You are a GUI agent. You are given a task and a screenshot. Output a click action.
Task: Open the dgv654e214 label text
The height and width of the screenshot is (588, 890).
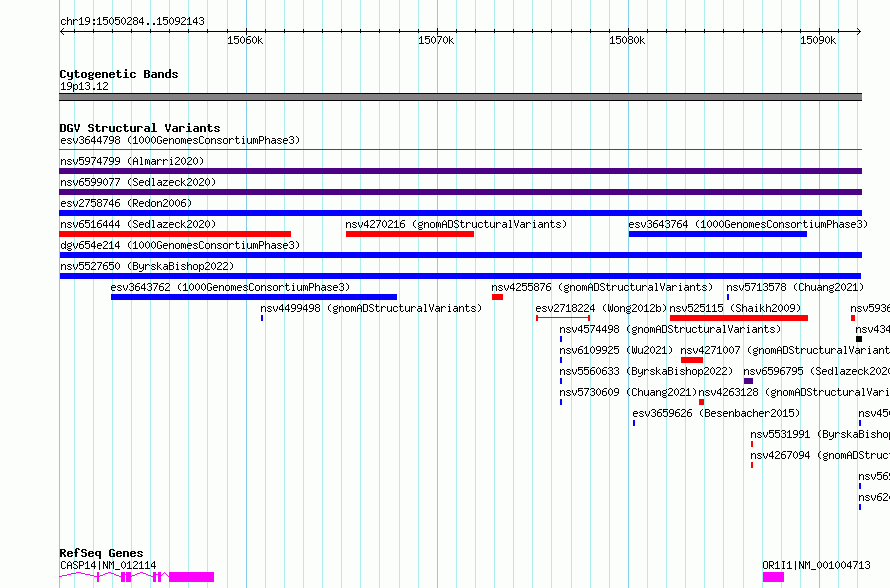(180, 245)
